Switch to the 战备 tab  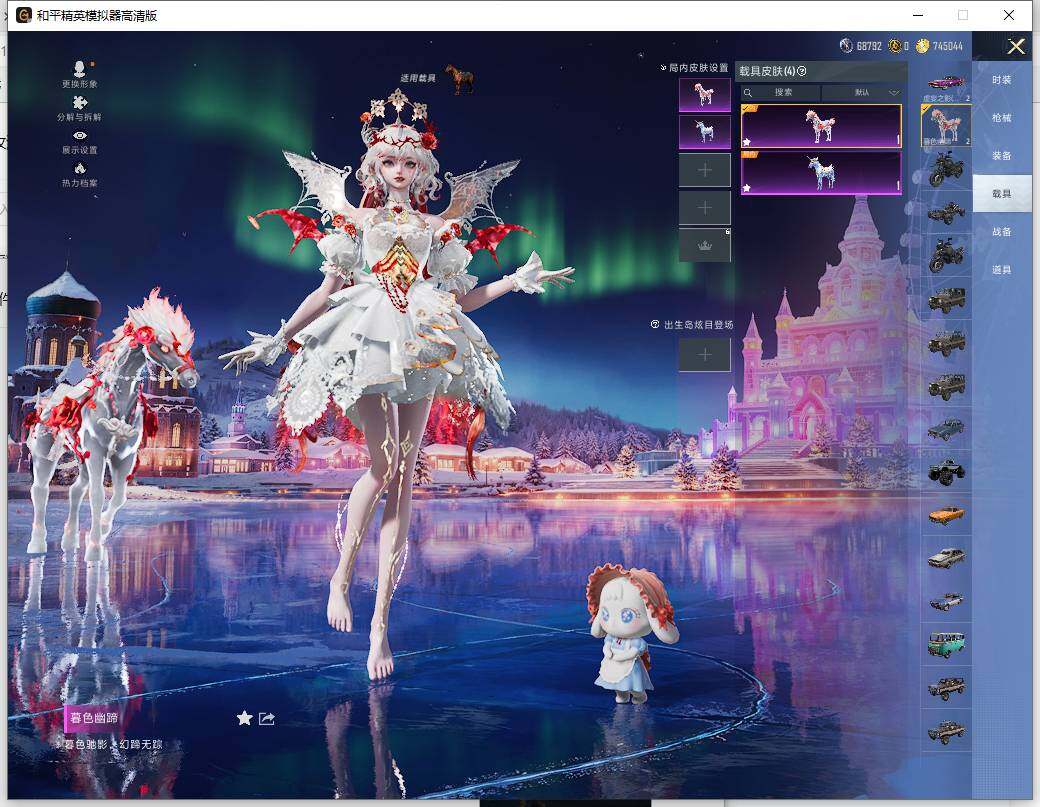pos(1002,232)
